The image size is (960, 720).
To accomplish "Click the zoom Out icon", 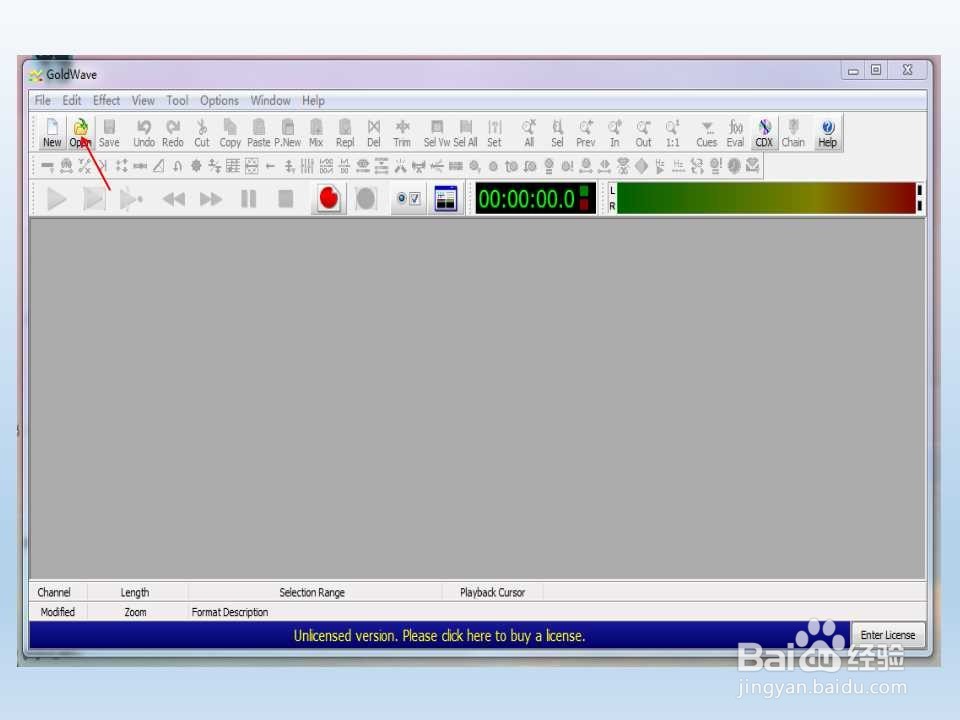I will [643, 133].
